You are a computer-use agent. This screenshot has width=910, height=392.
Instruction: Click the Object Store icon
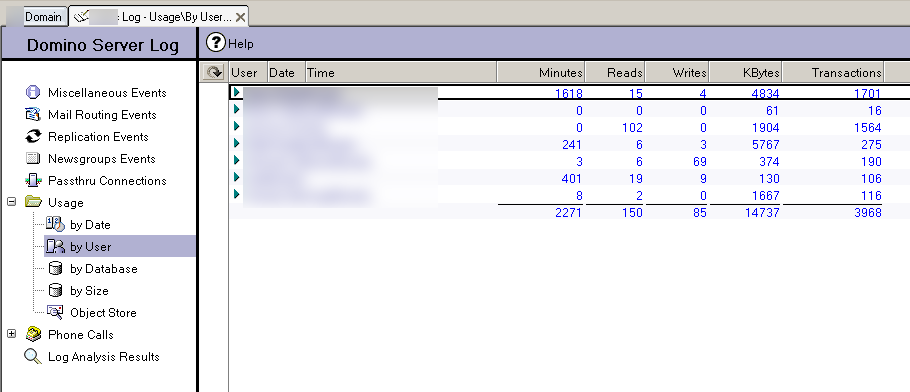click(56, 312)
